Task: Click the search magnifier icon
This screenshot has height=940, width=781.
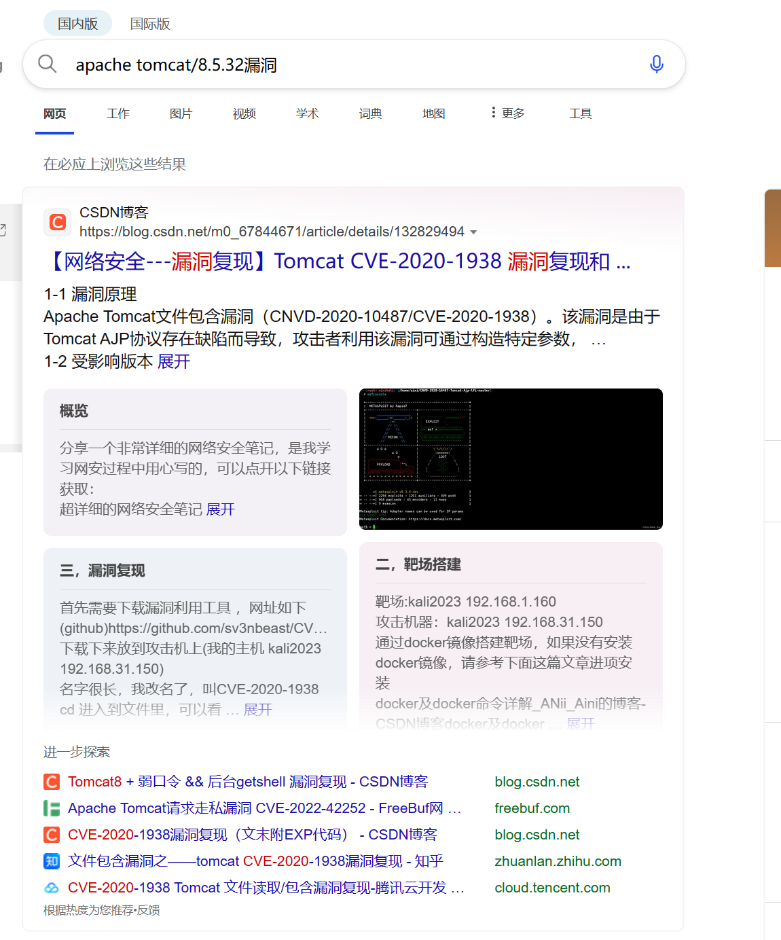Action: pos(47,64)
